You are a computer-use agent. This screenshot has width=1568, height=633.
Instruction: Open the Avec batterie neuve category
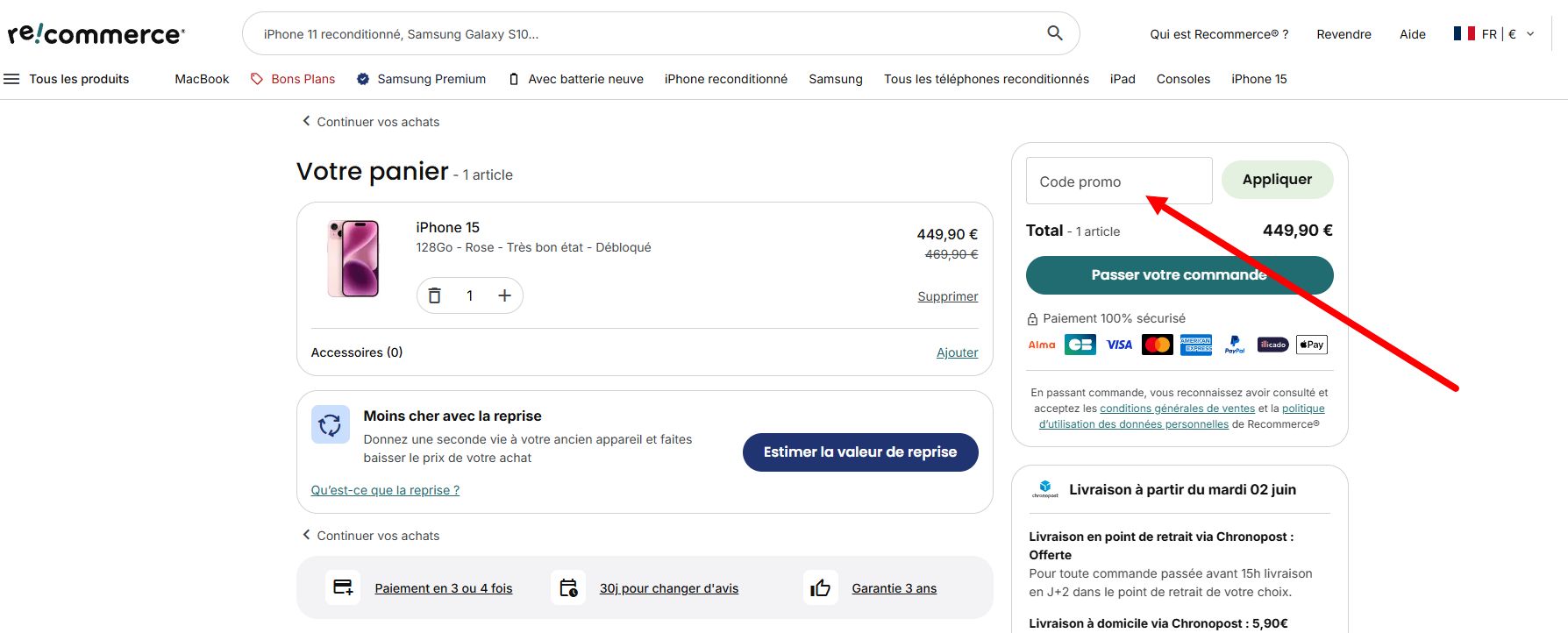tap(586, 79)
